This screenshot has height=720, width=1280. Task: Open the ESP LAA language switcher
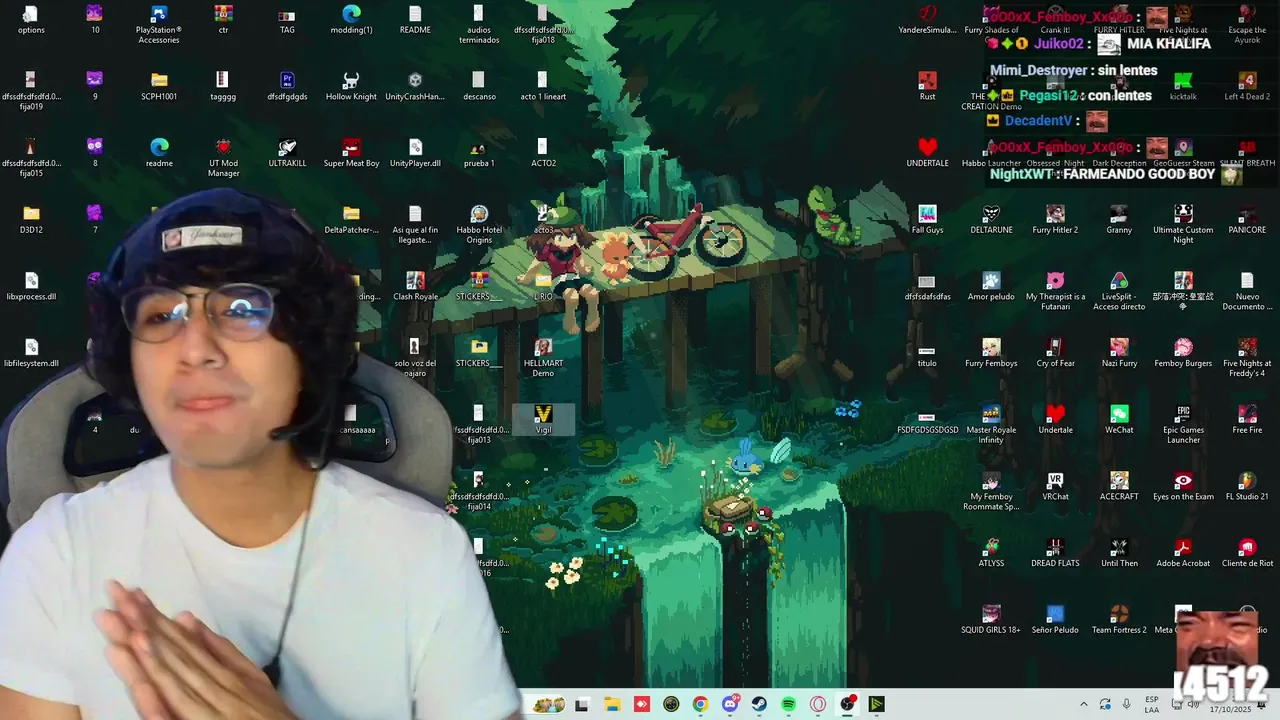pyautogui.click(x=1152, y=704)
